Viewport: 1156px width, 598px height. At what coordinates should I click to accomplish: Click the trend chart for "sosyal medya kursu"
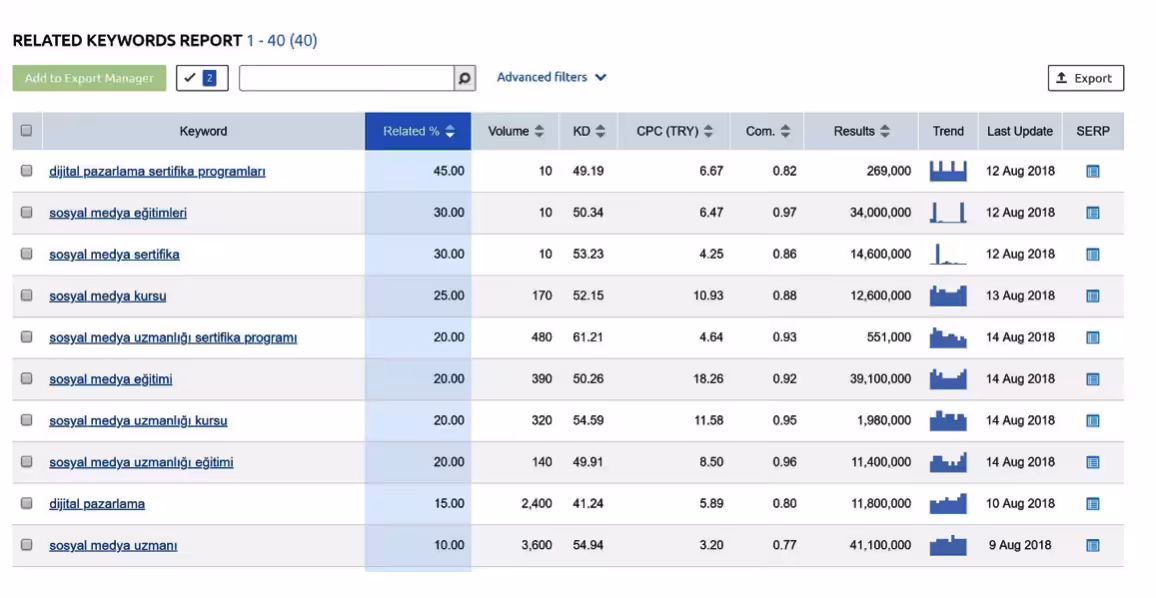[947, 295]
